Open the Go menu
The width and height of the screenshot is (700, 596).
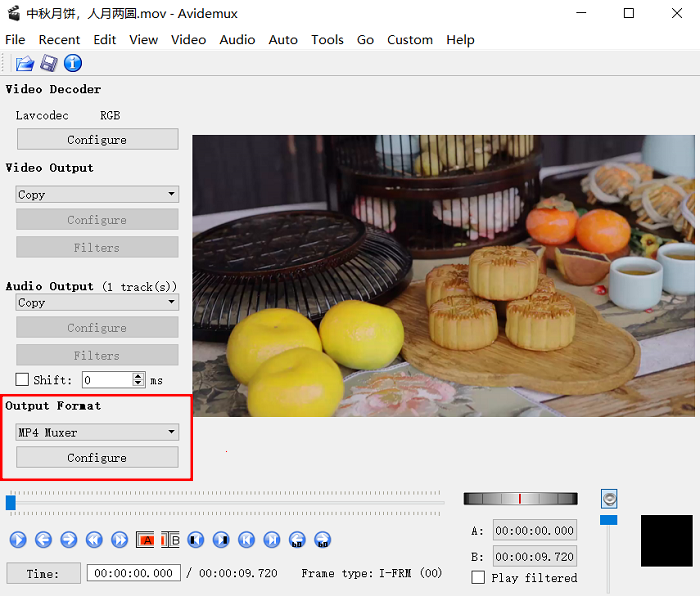pyautogui.click(x=365, y=40)
